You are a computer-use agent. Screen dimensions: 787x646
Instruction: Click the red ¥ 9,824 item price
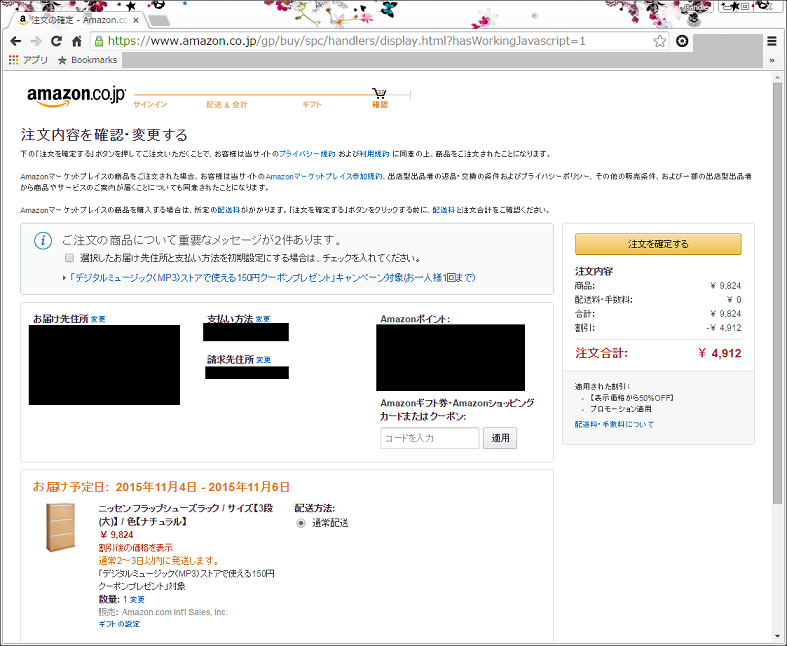(116, 535)
